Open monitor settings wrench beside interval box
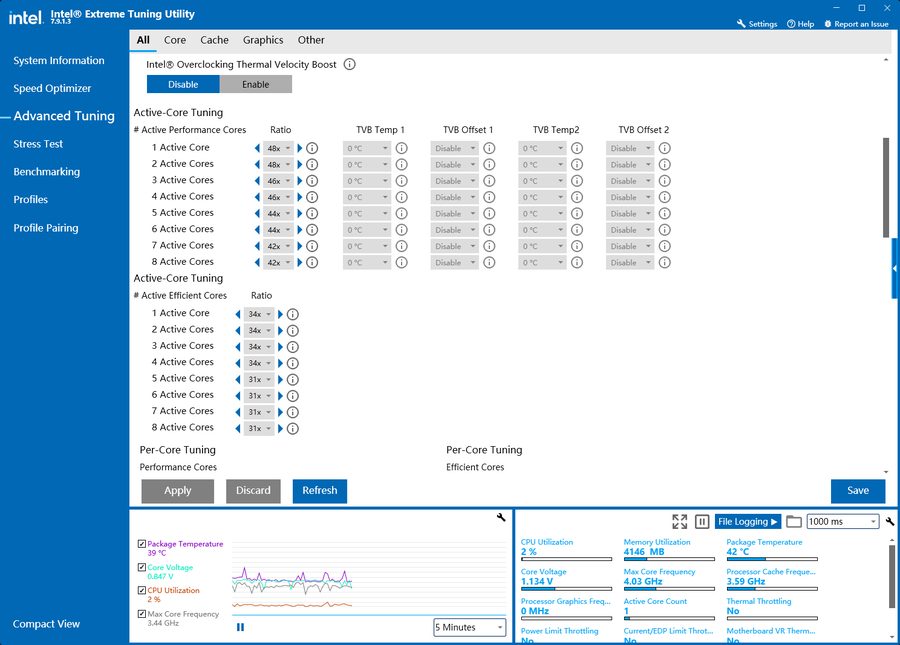The width and height of the screenshot is (900, 645). pyautogui.click(x=890, y=522)
